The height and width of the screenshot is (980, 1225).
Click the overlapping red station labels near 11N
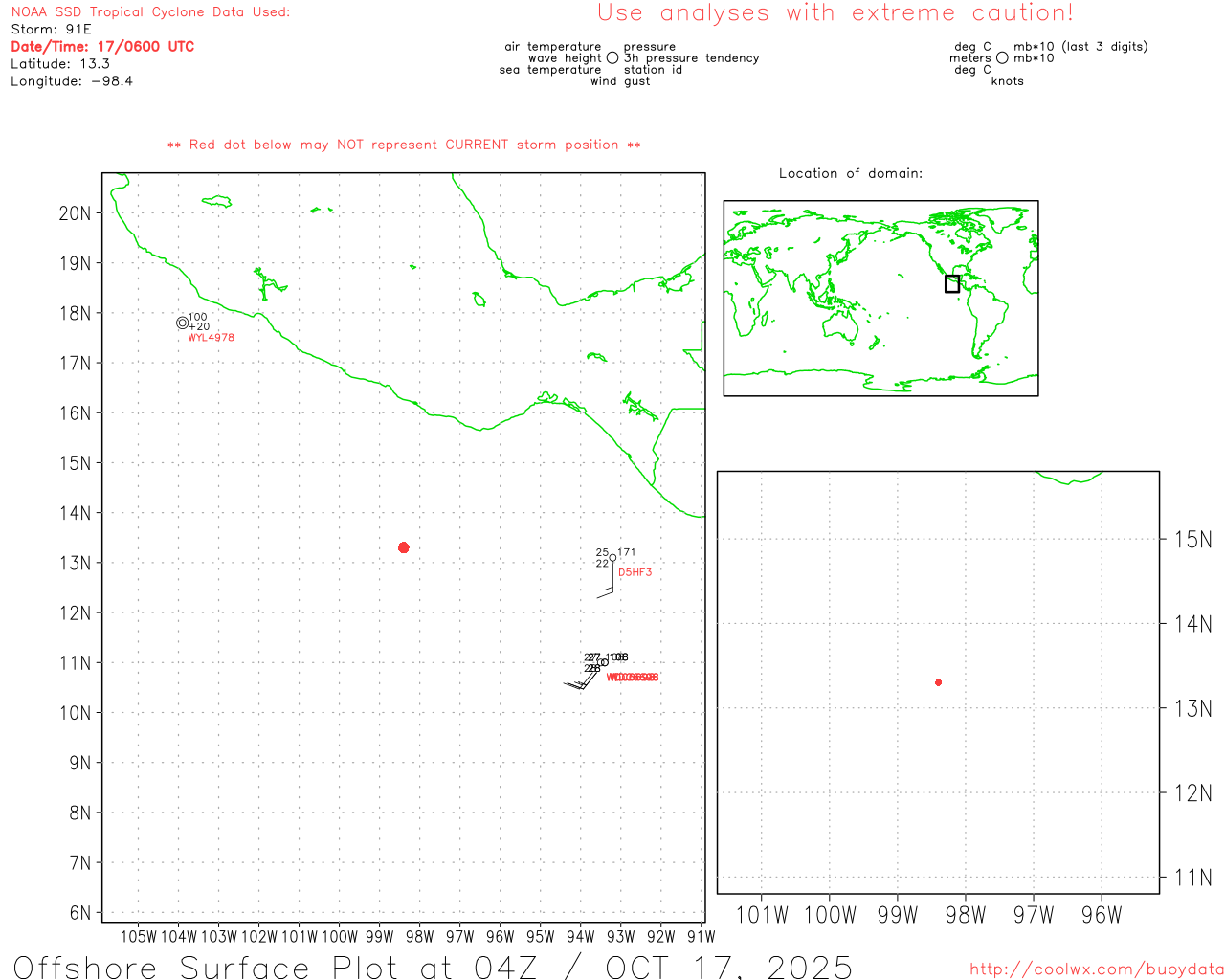[633, 678]
